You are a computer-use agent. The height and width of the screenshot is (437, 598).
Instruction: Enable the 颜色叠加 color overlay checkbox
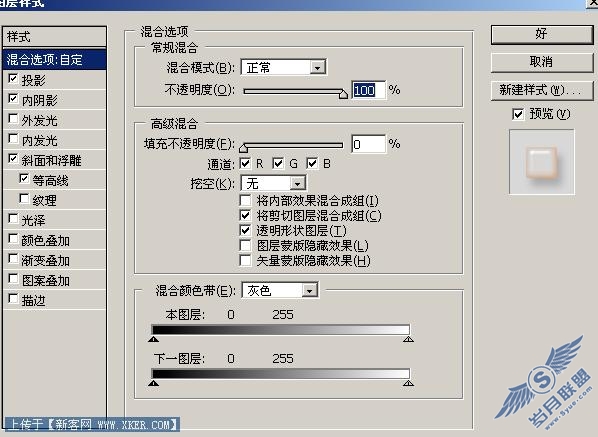[x=13, y=239]
